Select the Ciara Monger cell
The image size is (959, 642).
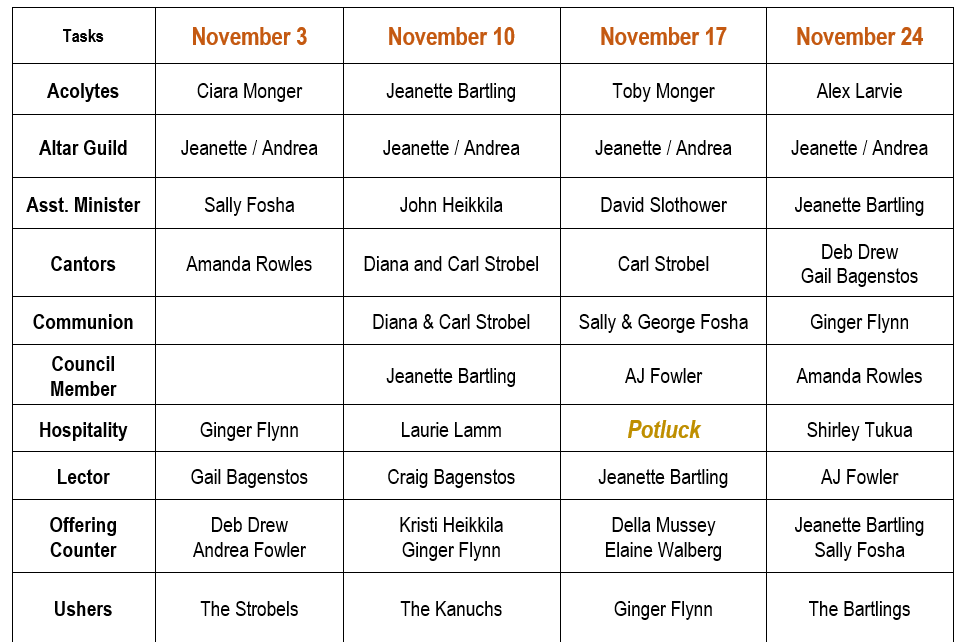(x=250, y=90)
